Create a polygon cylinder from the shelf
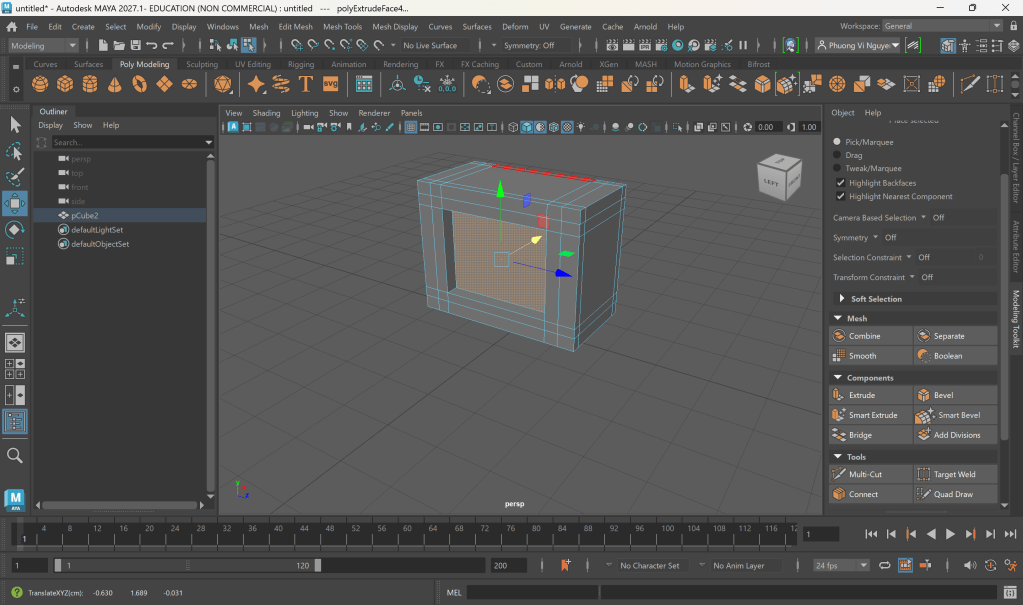This screenshot has height=605, width=1023. coord(89,84)
